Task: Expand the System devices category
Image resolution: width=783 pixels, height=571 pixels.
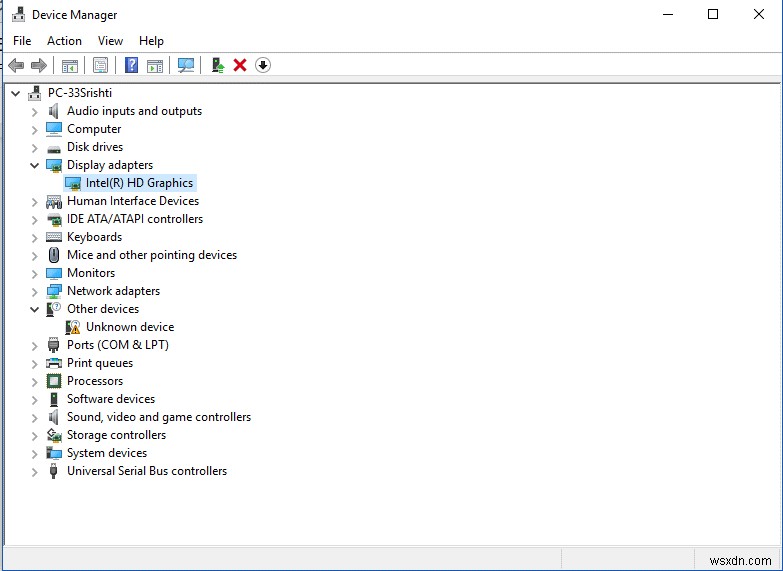Action: tap(34, 454)
